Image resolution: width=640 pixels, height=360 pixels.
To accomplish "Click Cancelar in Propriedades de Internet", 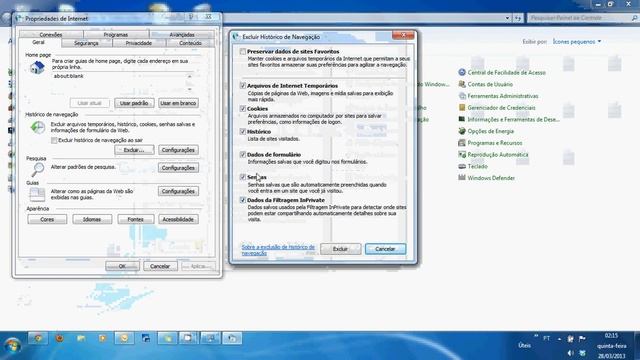I will (160, 266).
